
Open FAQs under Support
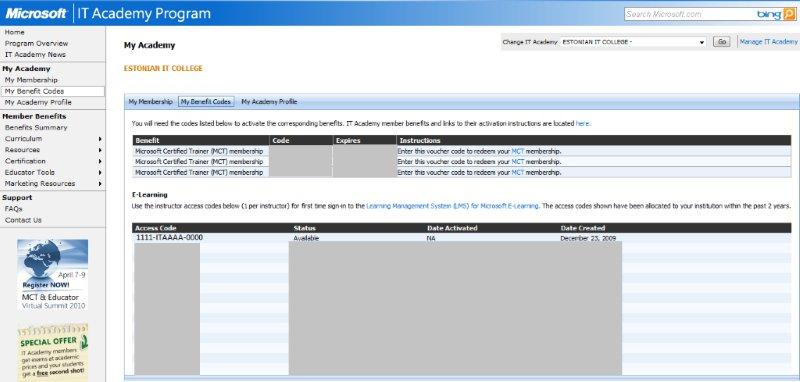pyautogui.click(x=13, y=209)
